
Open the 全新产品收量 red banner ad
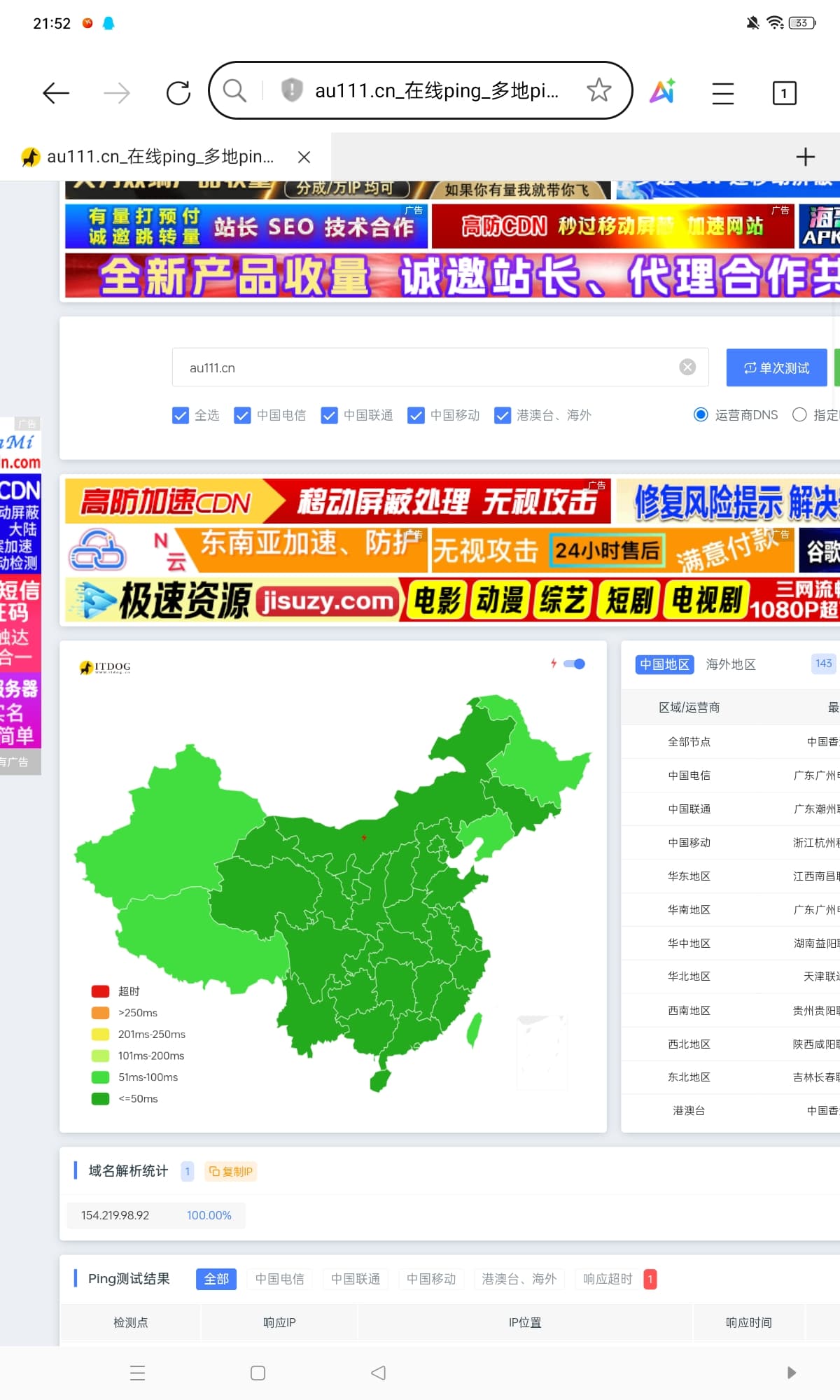[x=452, y=276]
